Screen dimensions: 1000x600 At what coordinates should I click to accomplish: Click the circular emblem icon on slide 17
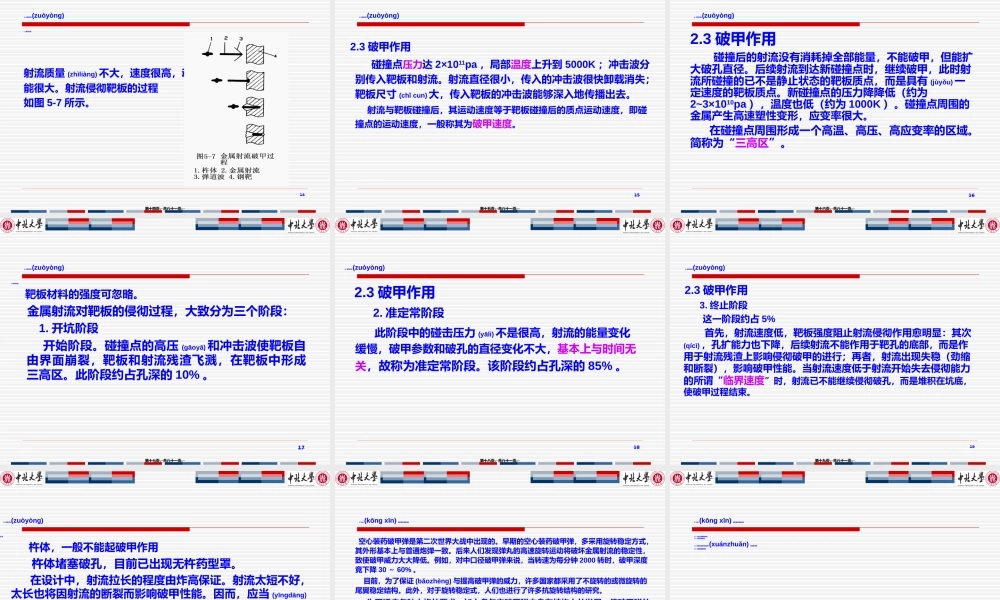point(8,477)
